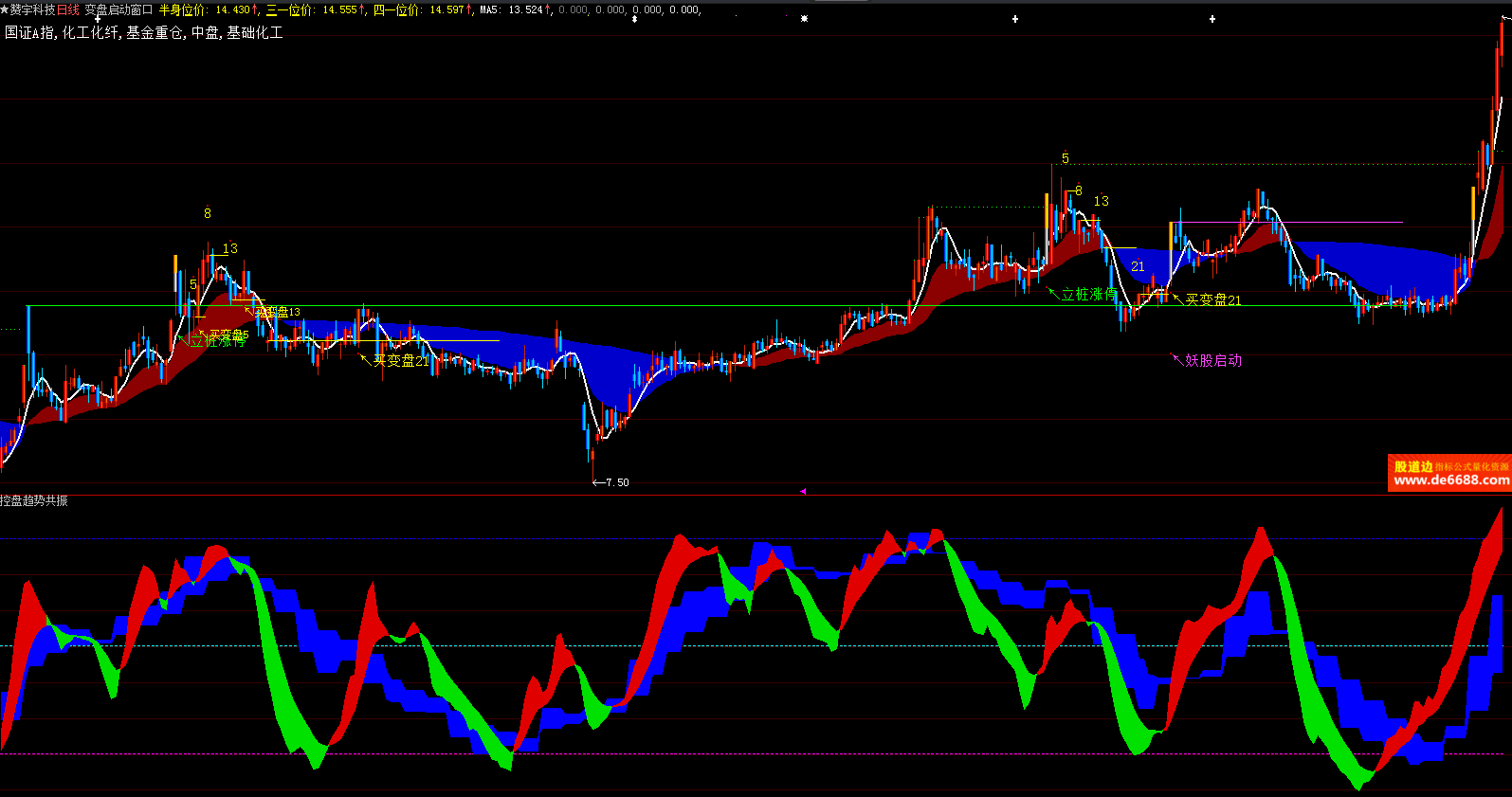Click the 化工化纤 sector tag

pos(91,32)
